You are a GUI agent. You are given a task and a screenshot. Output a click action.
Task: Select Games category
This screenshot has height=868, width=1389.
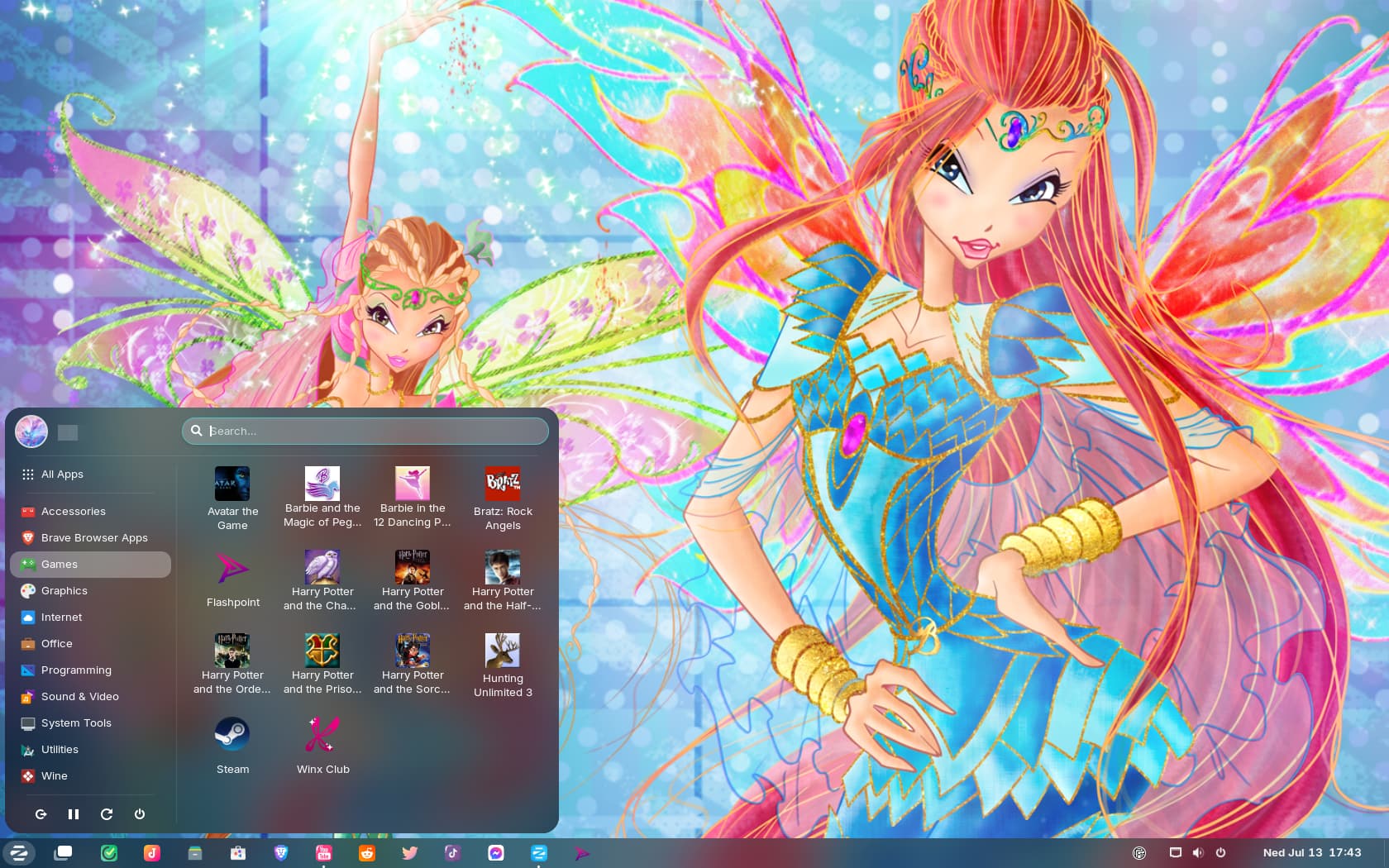[x=91, y=565]
